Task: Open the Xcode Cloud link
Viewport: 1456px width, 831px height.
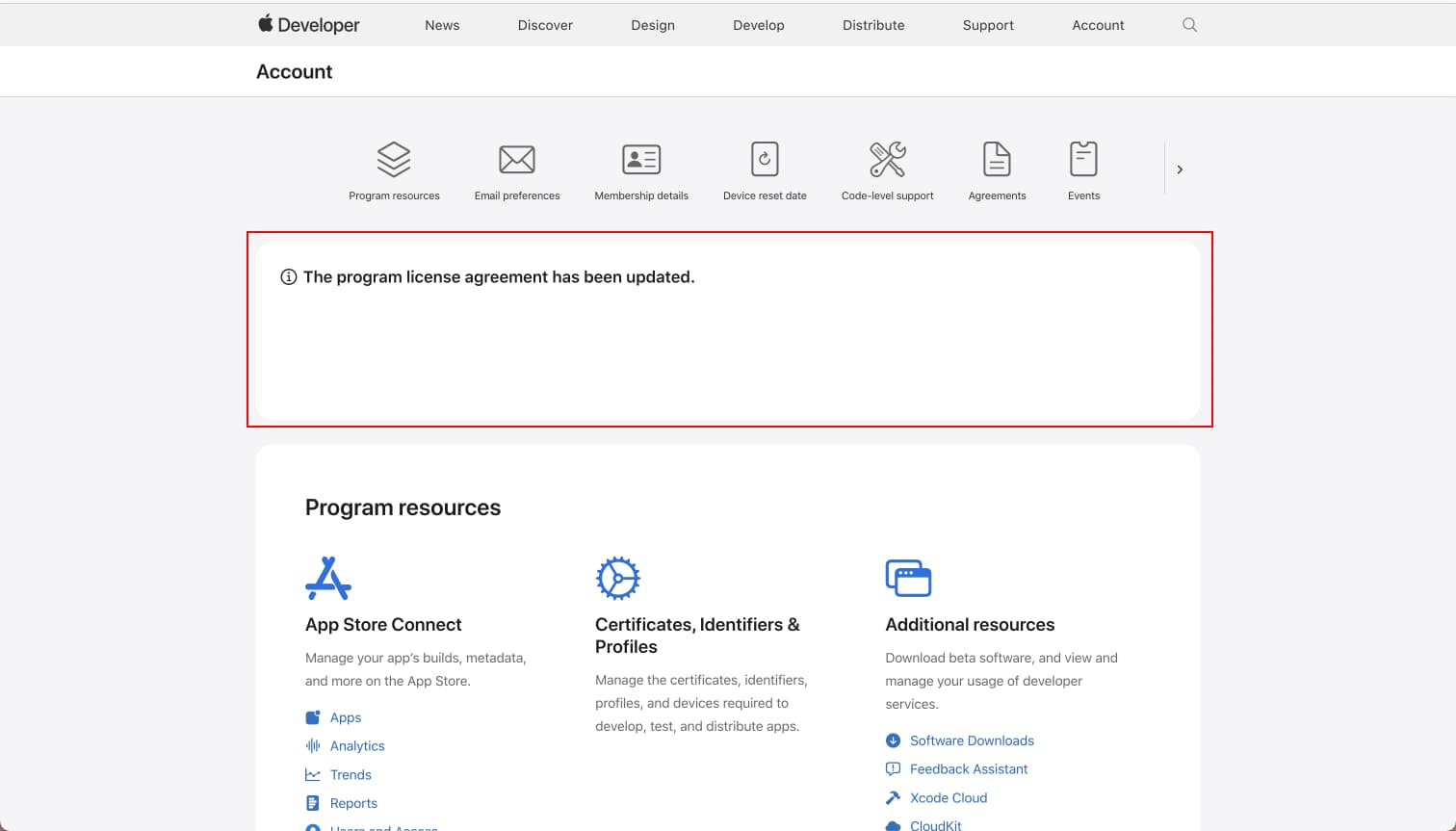Action: tap(948, 798)
